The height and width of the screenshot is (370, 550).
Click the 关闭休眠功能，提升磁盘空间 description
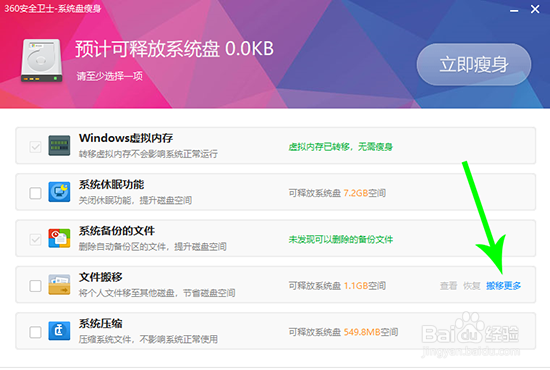(135, 200)
